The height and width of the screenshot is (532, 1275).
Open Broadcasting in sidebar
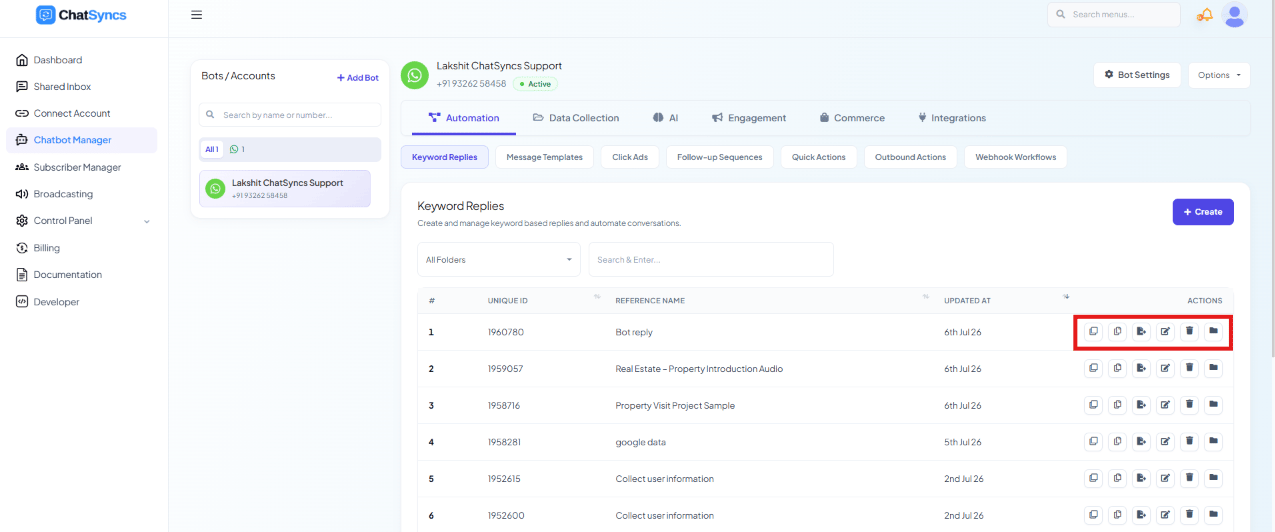84,194
